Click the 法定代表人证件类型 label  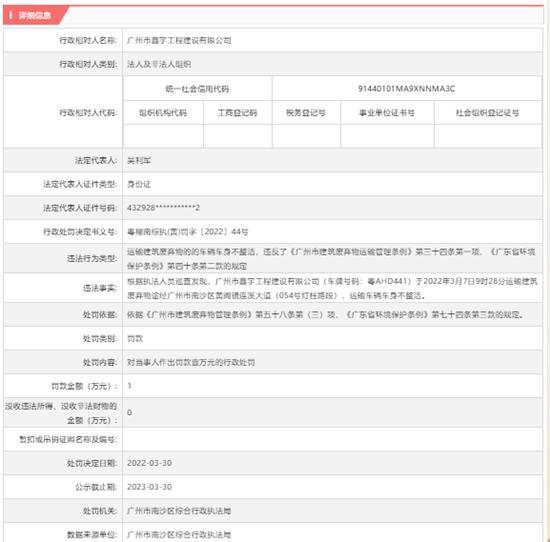point(80,184)
